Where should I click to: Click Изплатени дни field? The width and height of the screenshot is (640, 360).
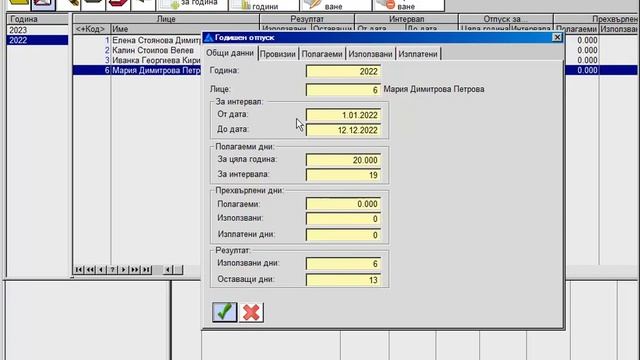[x=343, y=235]
